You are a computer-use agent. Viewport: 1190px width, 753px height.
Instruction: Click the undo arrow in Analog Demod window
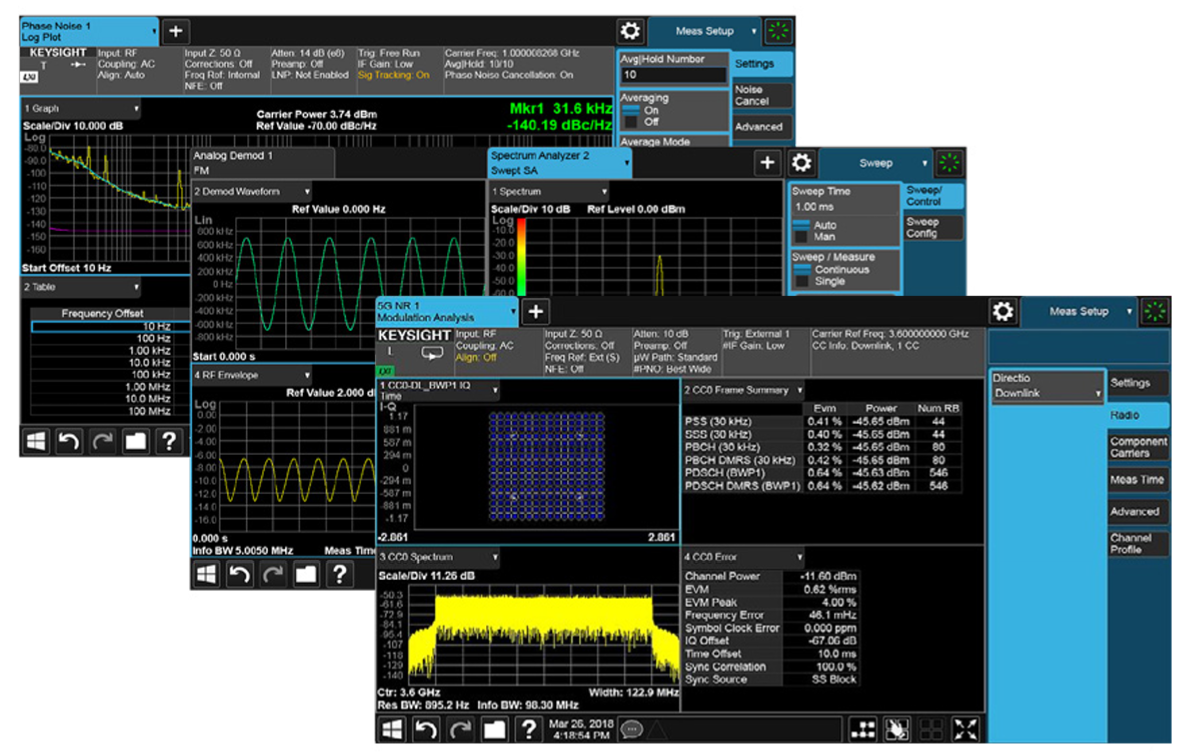[240, 575]
